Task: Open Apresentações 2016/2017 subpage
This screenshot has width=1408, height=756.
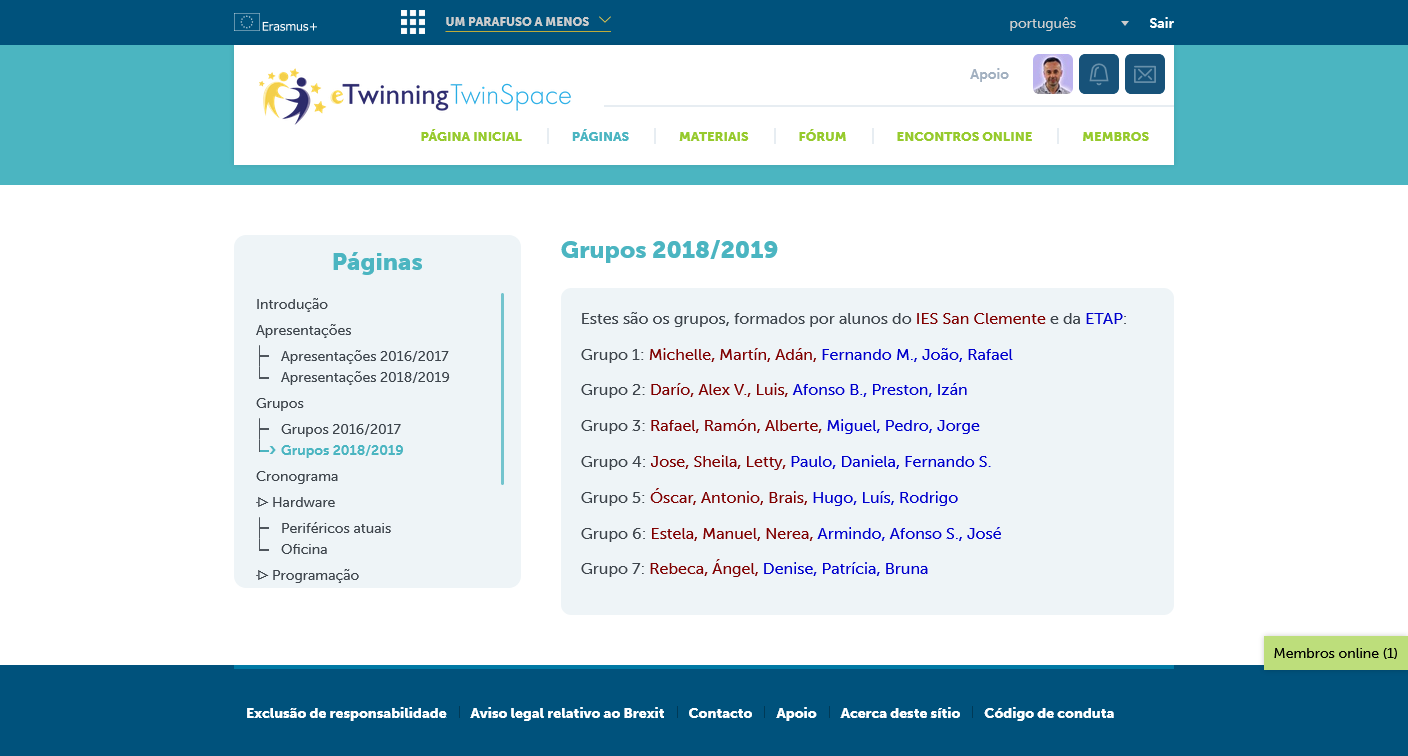Action: click(x=365, y=356)
